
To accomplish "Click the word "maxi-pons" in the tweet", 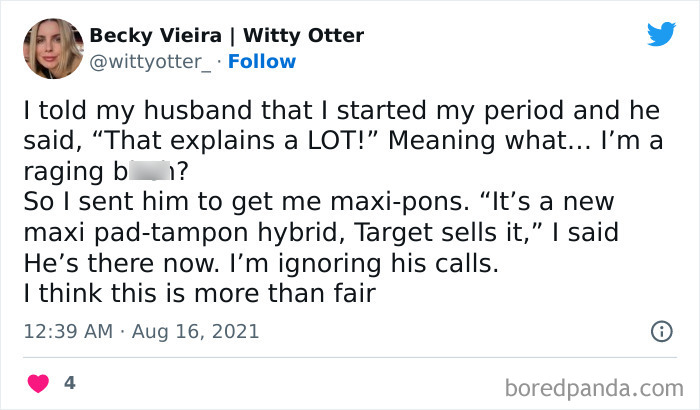I will click(413, 201).
